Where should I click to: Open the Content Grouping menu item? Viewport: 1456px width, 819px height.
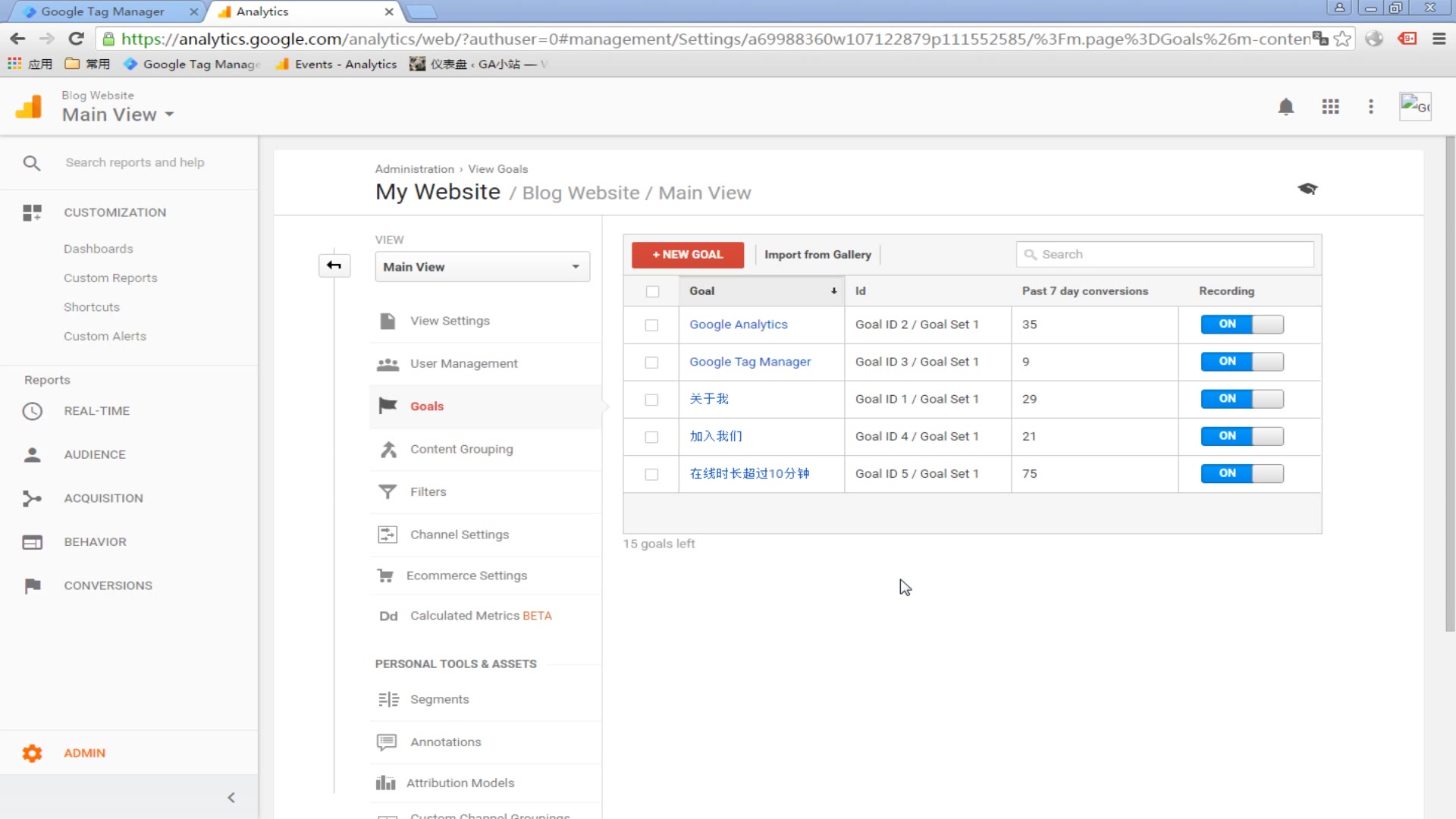coord(461,449)
